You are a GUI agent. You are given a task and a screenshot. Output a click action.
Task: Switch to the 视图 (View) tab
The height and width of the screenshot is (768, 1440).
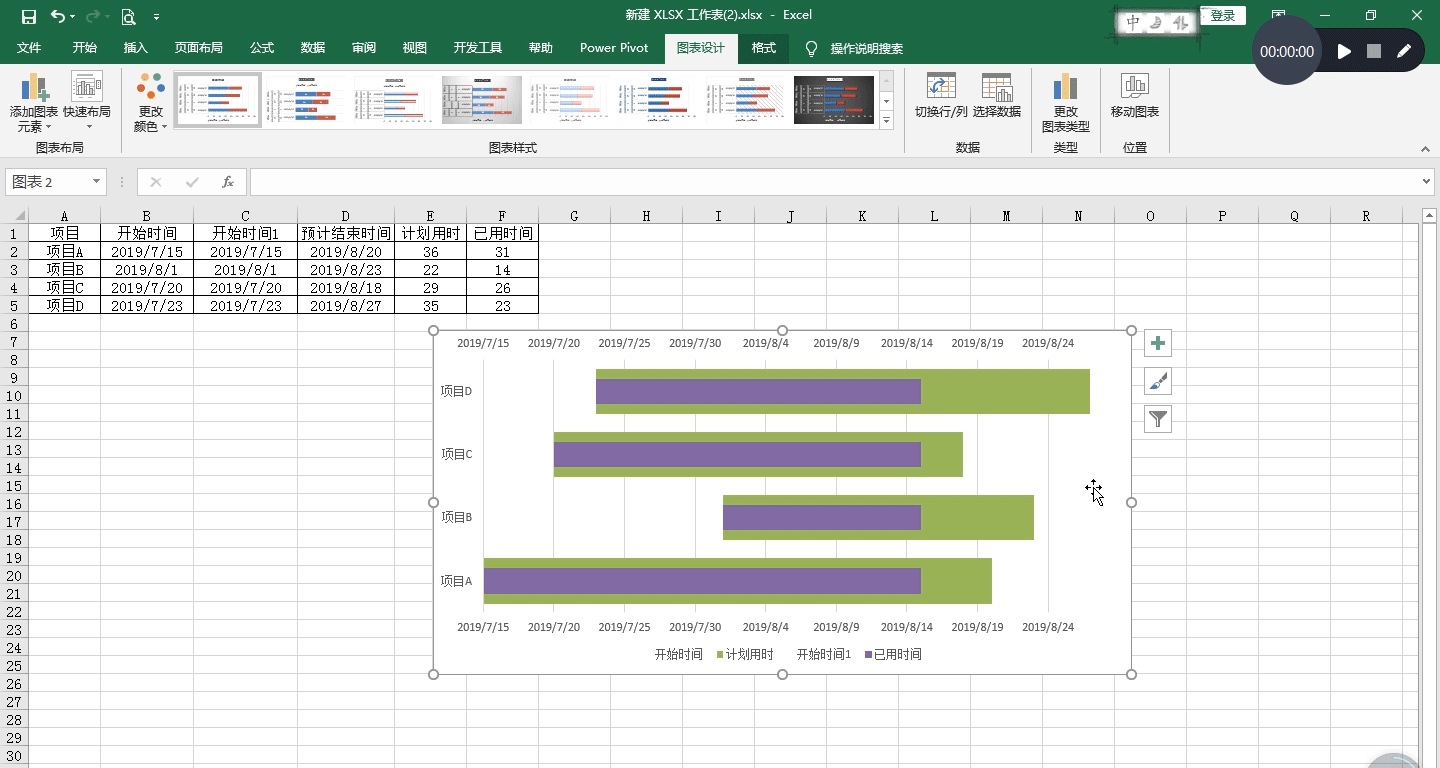(414, 48)
